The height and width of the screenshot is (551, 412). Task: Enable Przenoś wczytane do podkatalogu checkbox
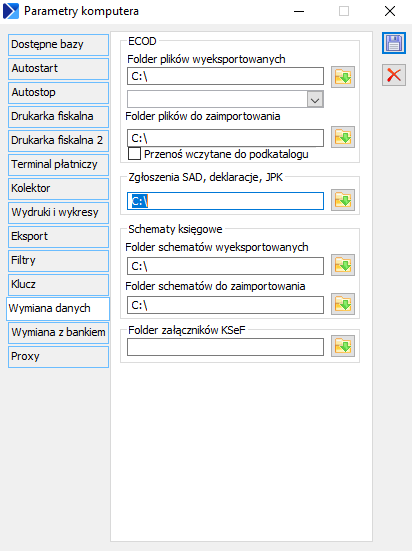[x=134, y=154]
